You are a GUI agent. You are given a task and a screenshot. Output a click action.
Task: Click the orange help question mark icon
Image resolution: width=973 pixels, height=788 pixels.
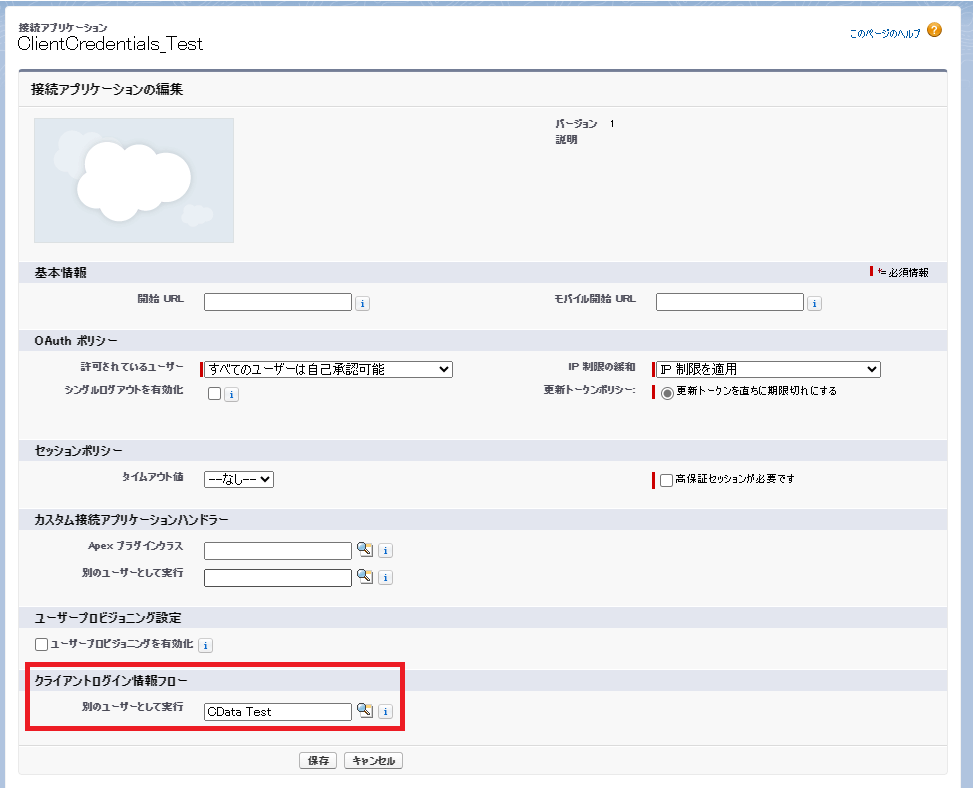[x=933, y=31]
